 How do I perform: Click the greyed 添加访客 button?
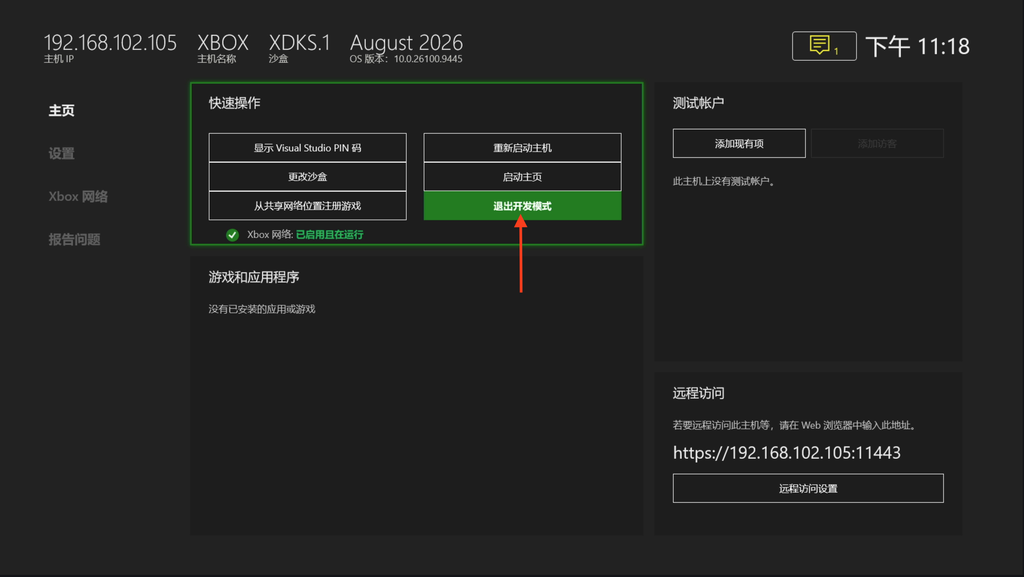point(877,143)
